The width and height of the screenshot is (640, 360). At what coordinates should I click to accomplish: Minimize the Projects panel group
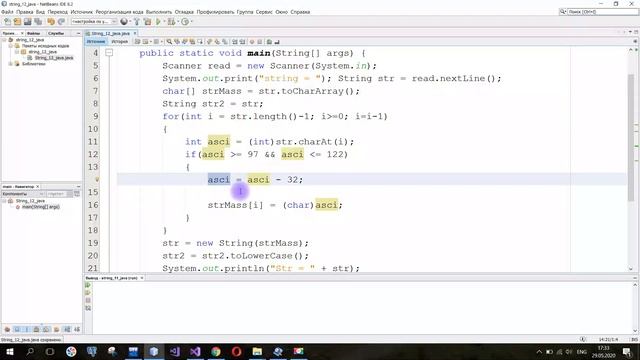click(x=78, y=33)
